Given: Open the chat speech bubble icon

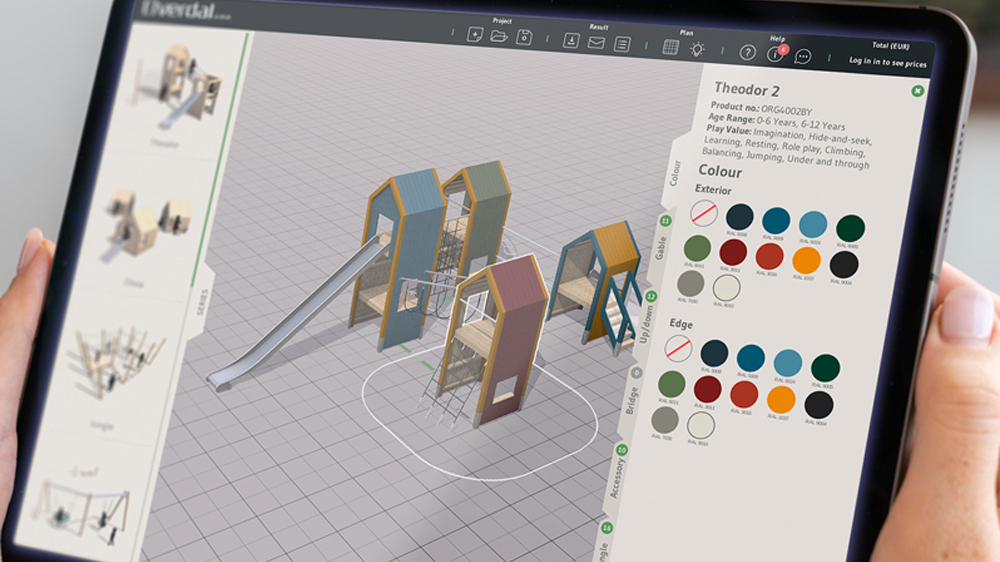Looking at the screenshot, I should click(803, 57).
